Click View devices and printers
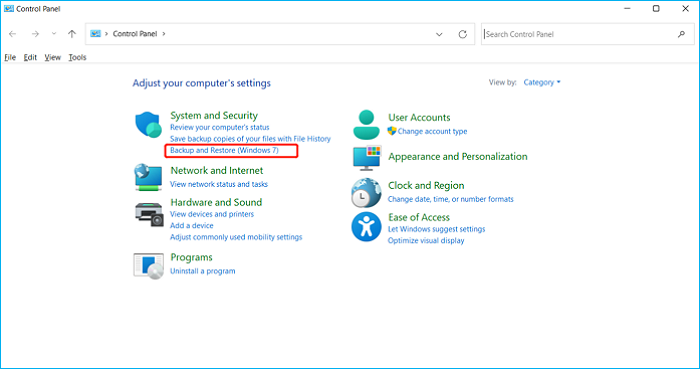This screenshot has height=369, width=700. [212, 214]
